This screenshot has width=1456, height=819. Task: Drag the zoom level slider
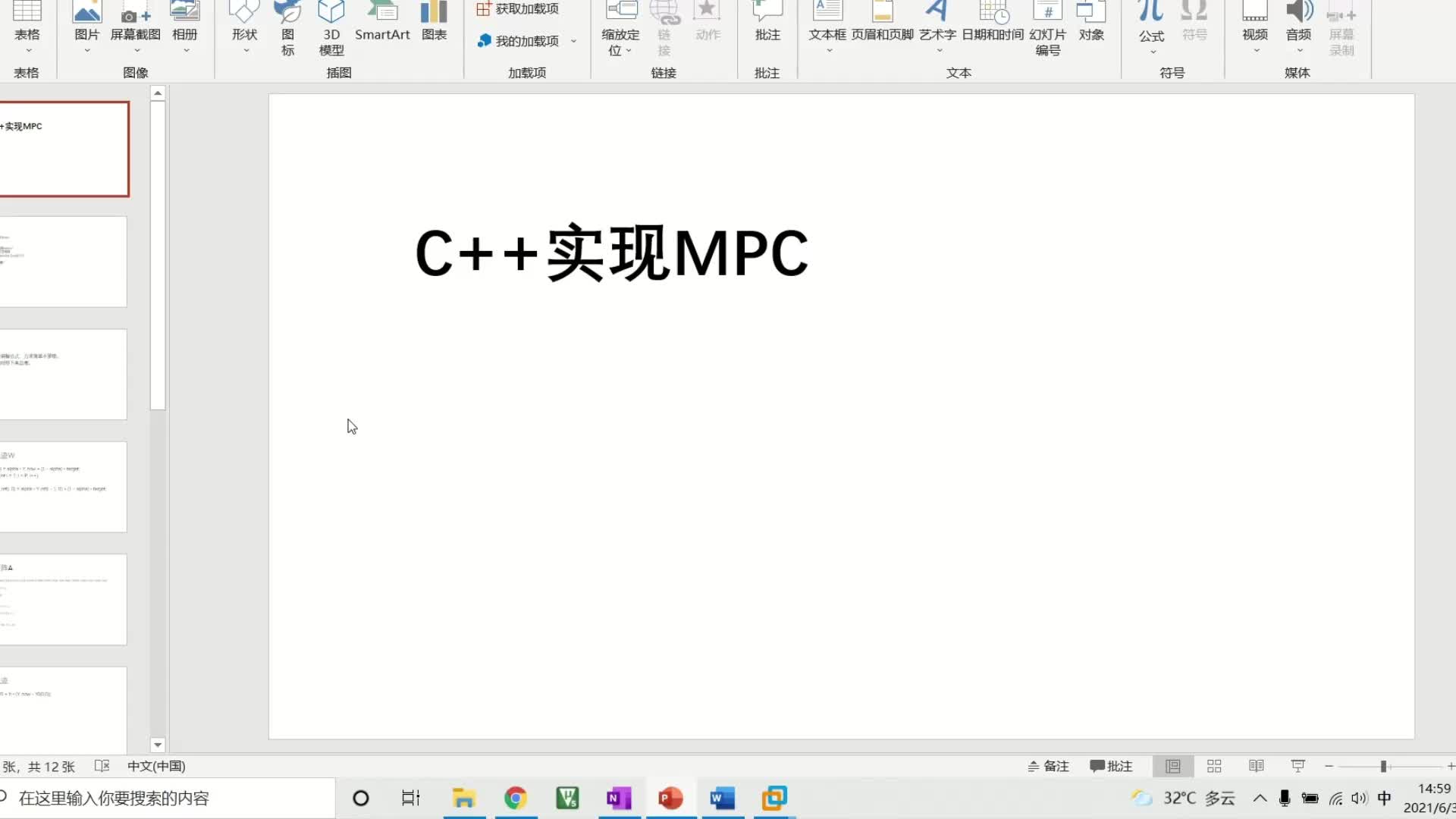pos(1384,766)
